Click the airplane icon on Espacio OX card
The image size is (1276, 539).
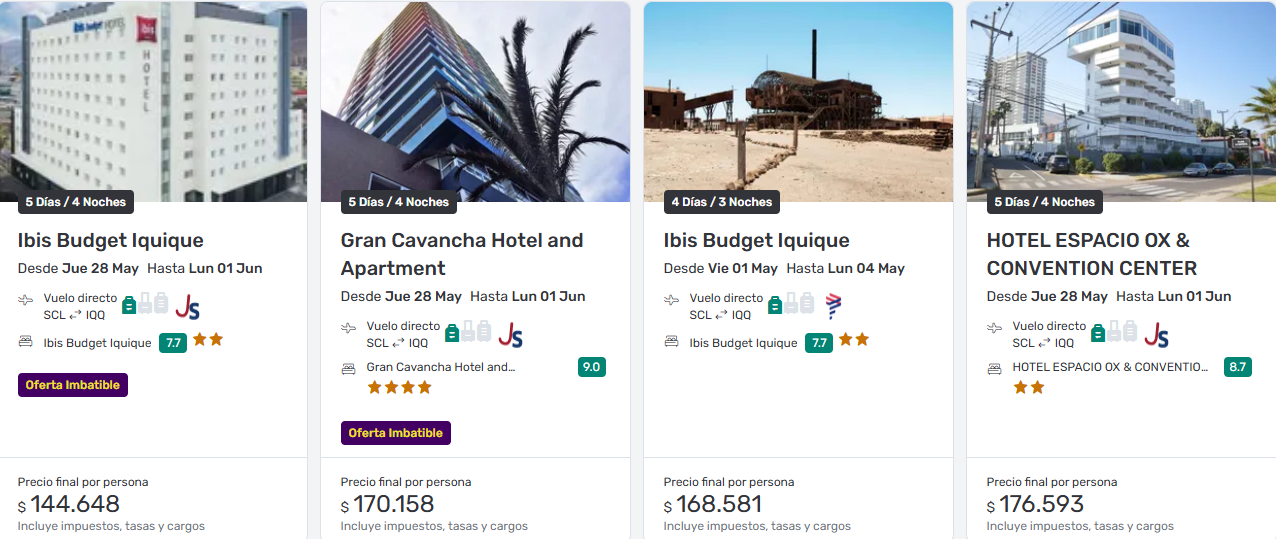click(995, 327)
